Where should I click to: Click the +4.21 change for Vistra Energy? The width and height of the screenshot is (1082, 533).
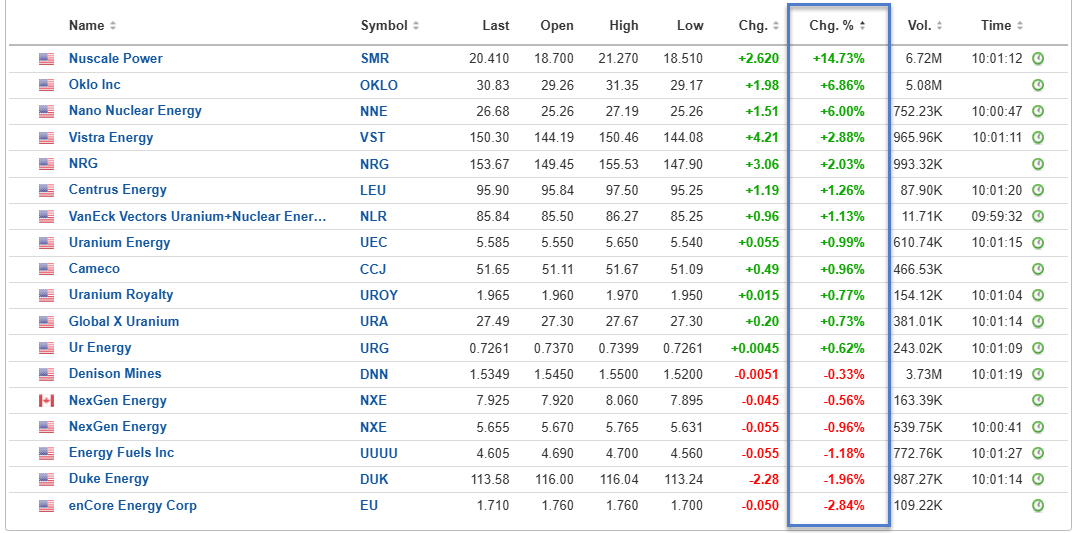762,137
